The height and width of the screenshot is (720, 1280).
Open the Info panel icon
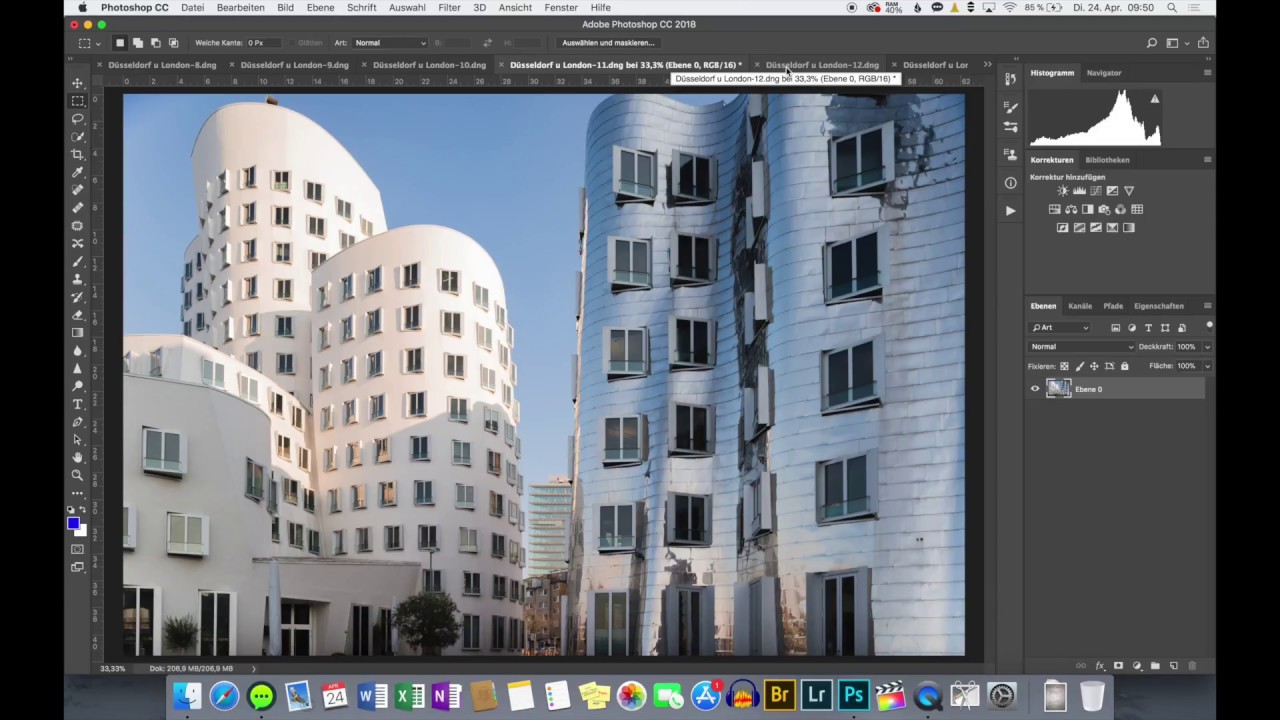pos(1010,183)
